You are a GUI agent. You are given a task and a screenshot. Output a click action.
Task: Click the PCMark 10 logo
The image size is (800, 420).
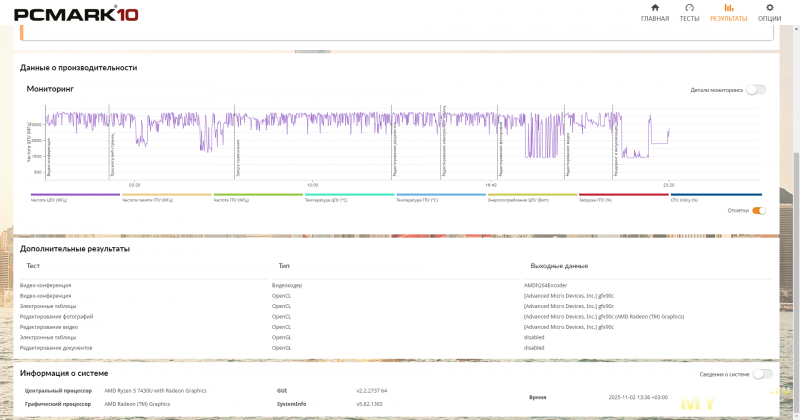pos(74,14)
